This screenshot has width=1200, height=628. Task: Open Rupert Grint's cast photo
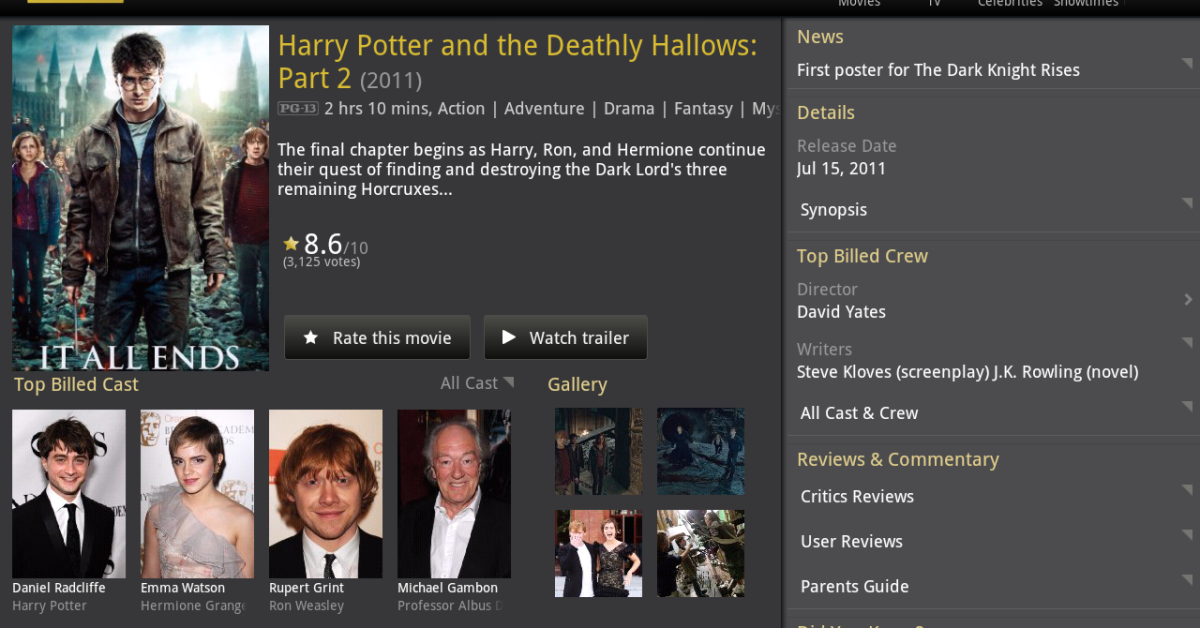(325, 493)
